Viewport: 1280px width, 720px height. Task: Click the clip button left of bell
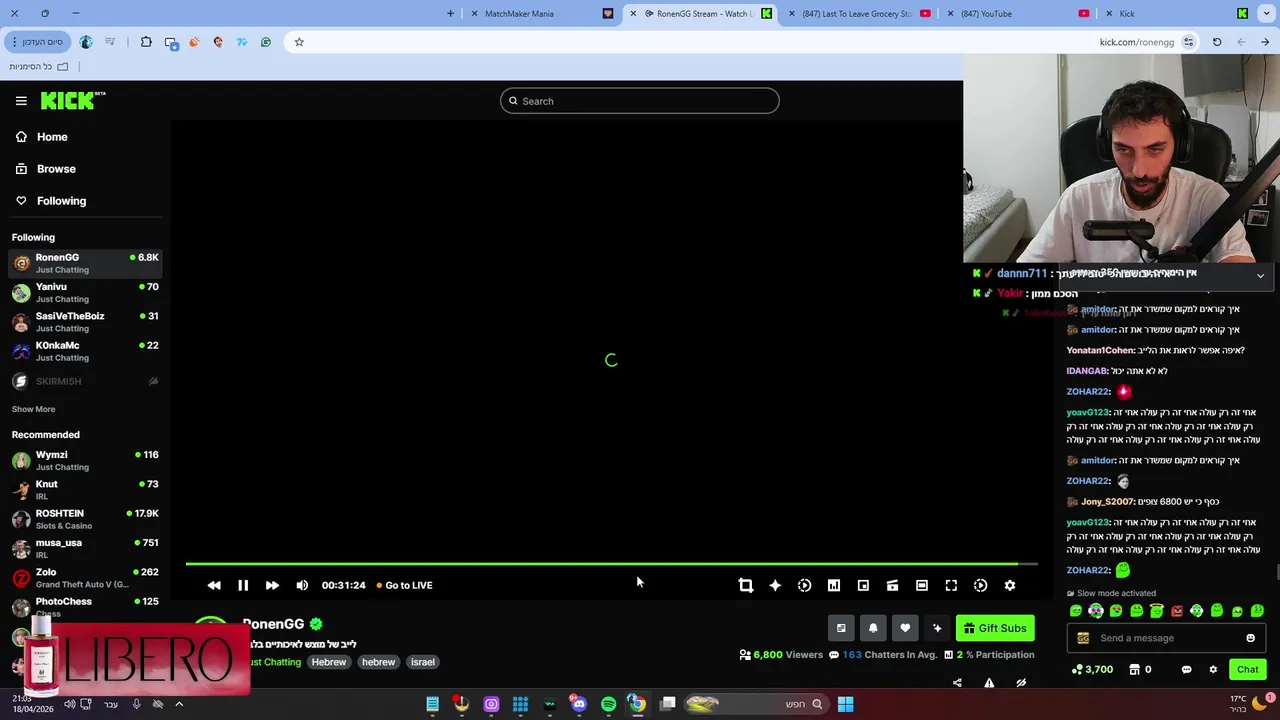coord(841,628)
